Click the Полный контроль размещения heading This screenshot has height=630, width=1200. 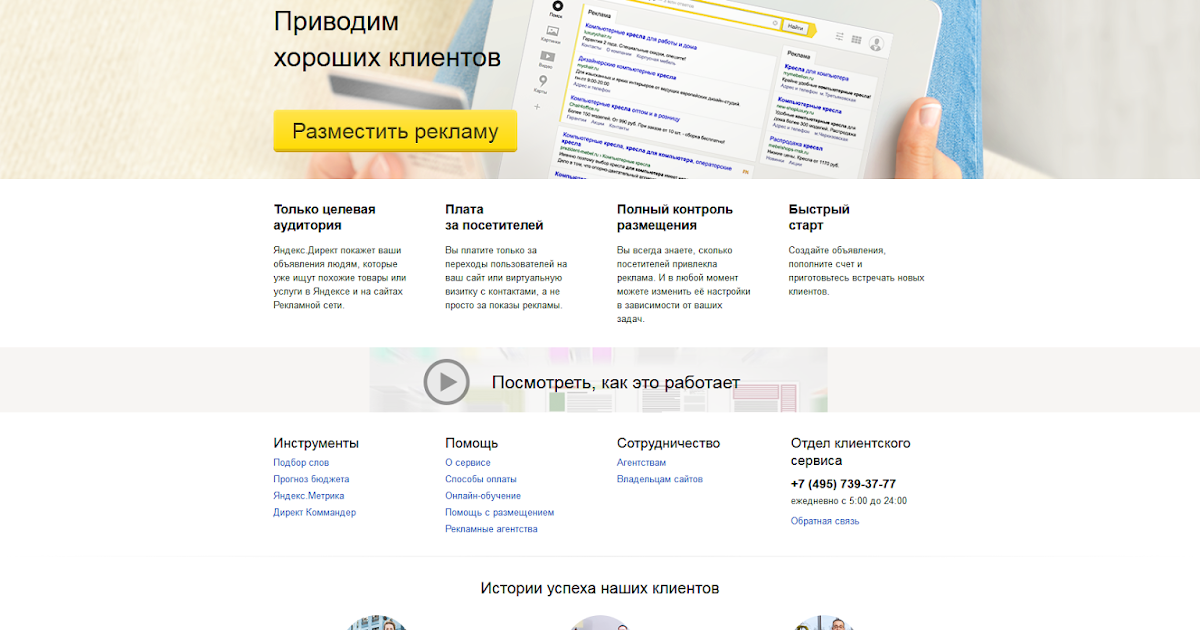point(675,217)
